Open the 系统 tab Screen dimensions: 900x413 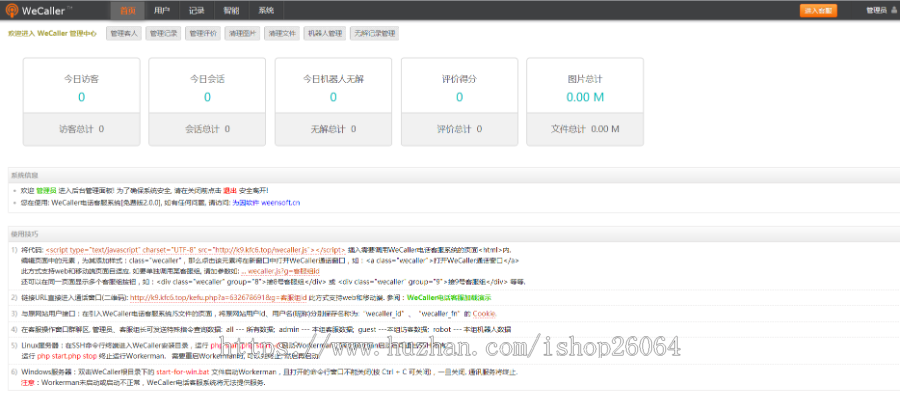(x=266, y=10)
